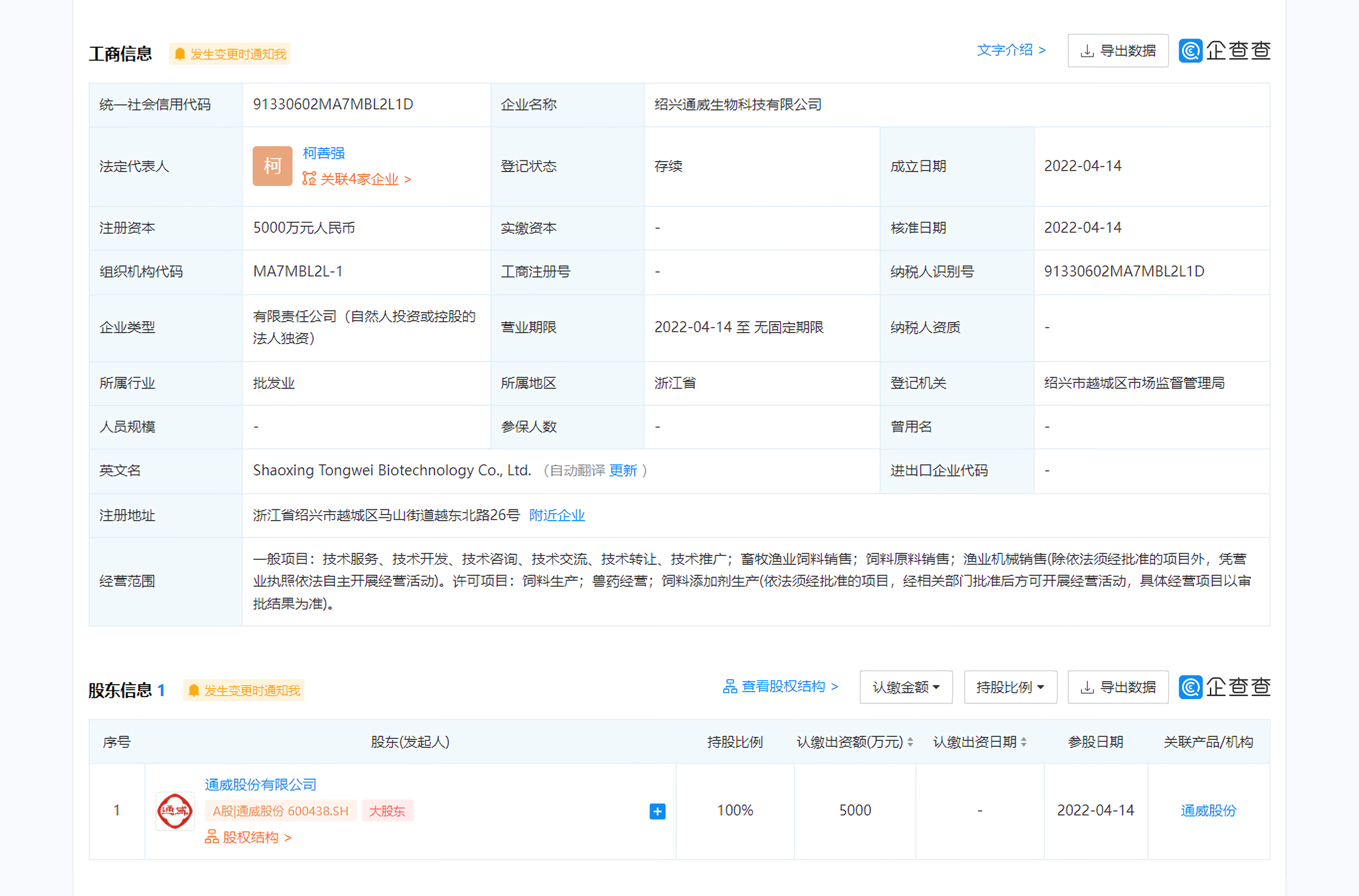Click the 大股东 tag
This screenshot has width=1359, height=896.
coord(387,811)
